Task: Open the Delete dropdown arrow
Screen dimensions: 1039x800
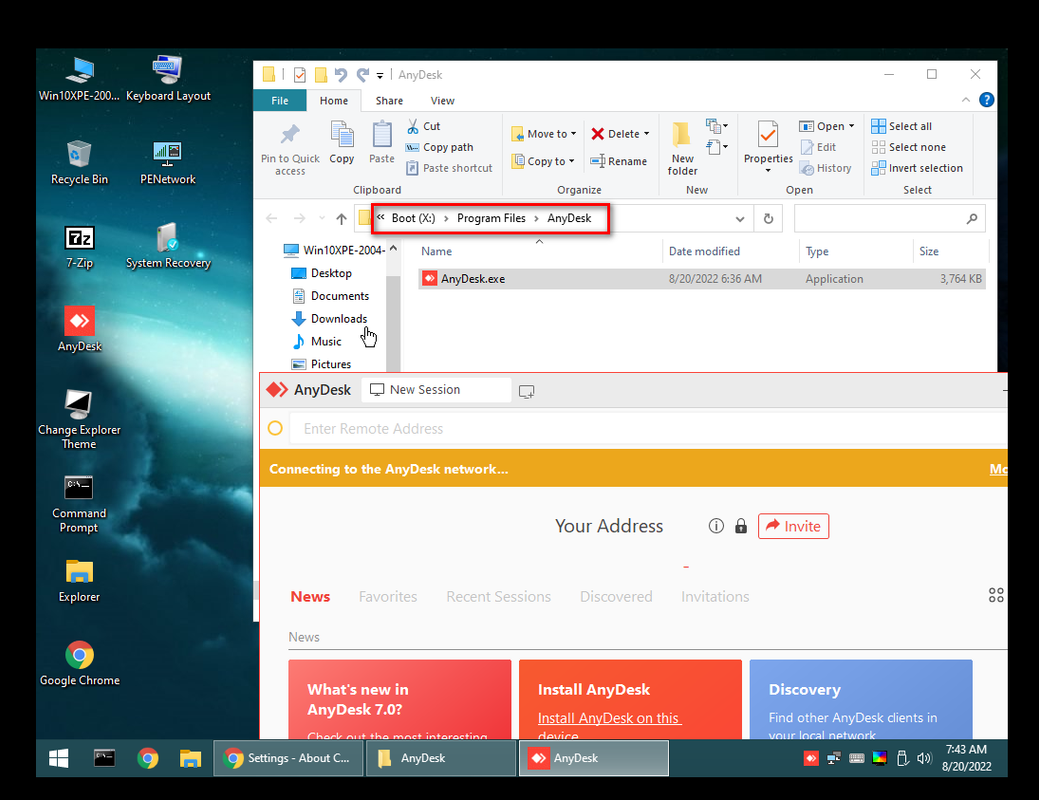Action: point(646,134)
